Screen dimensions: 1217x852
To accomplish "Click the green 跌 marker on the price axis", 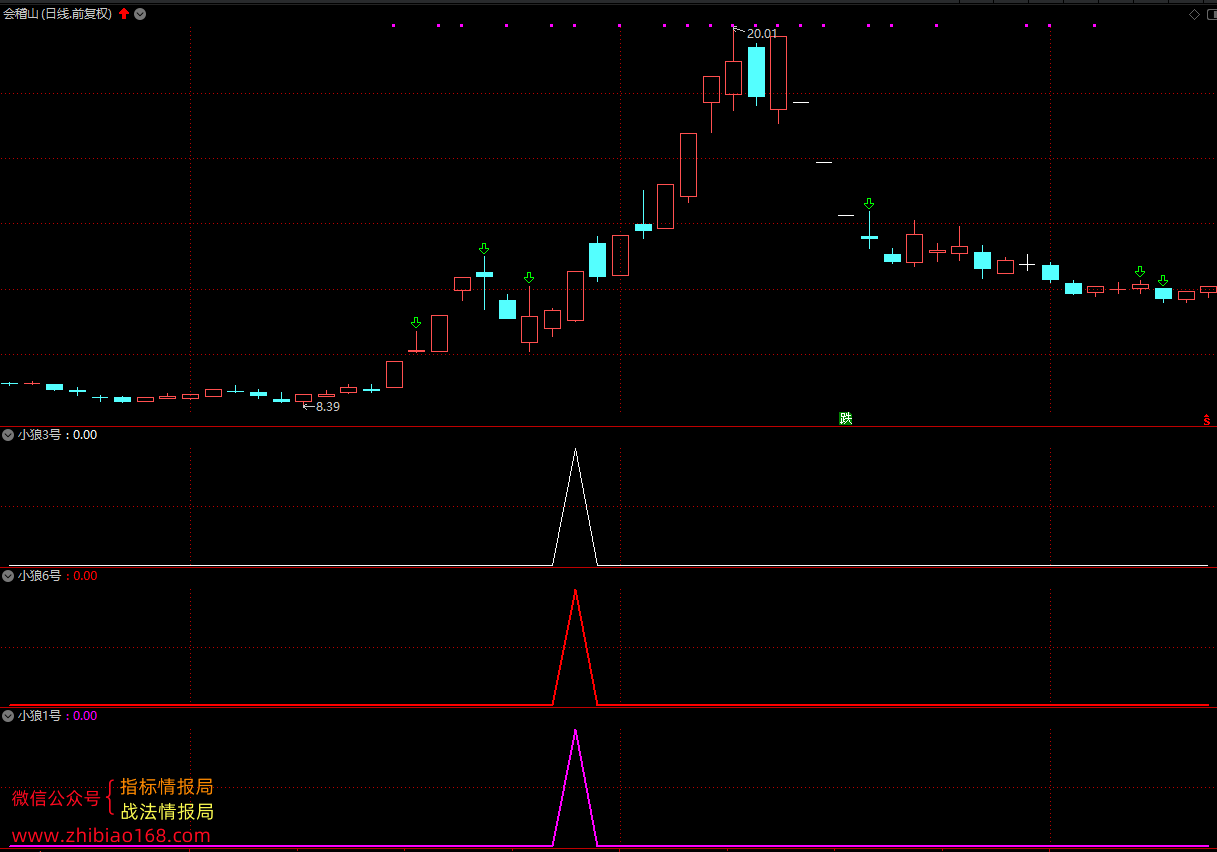I will coord(846,418).
